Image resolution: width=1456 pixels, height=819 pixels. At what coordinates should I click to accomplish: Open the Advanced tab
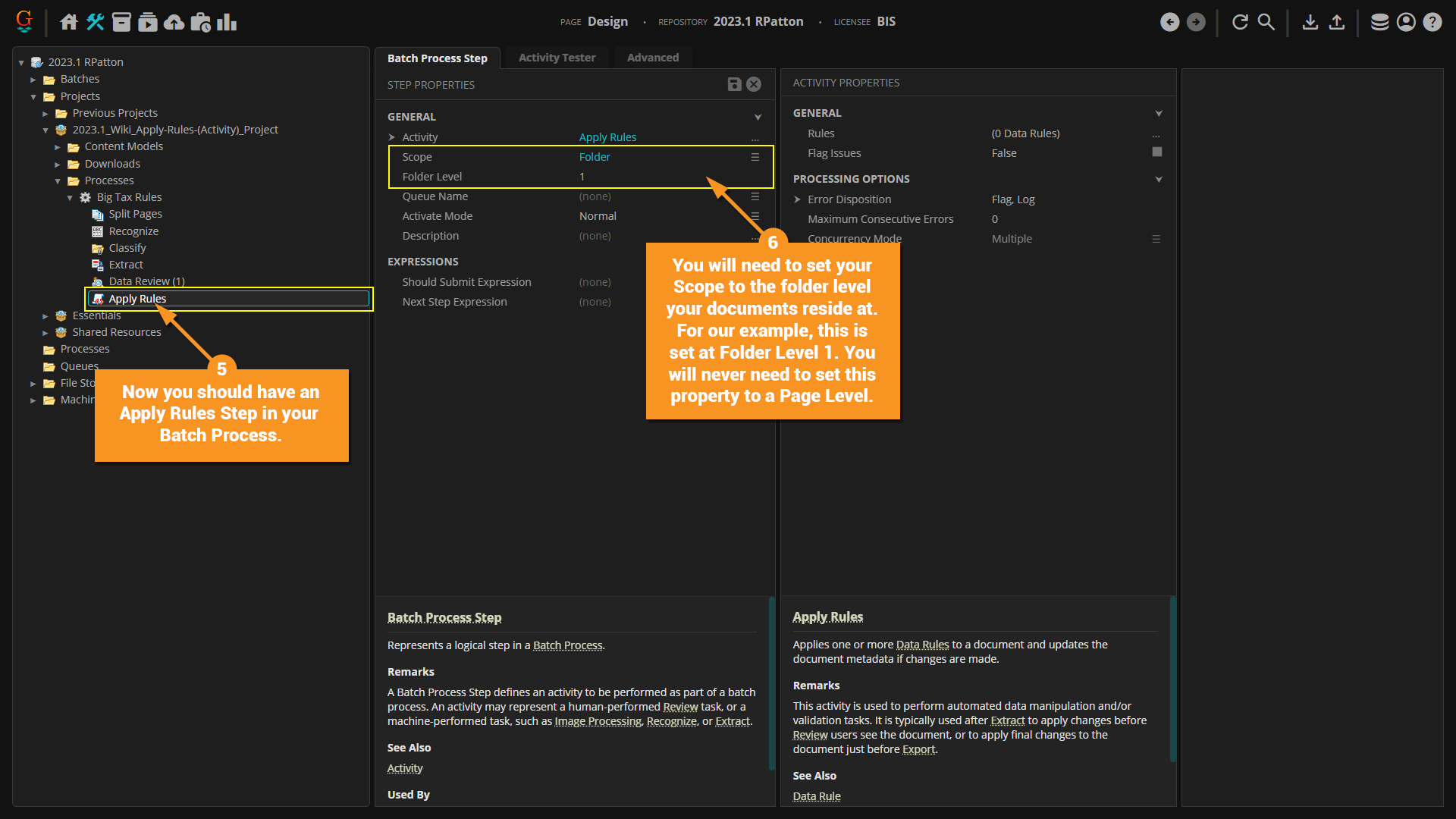pos(652,58)
